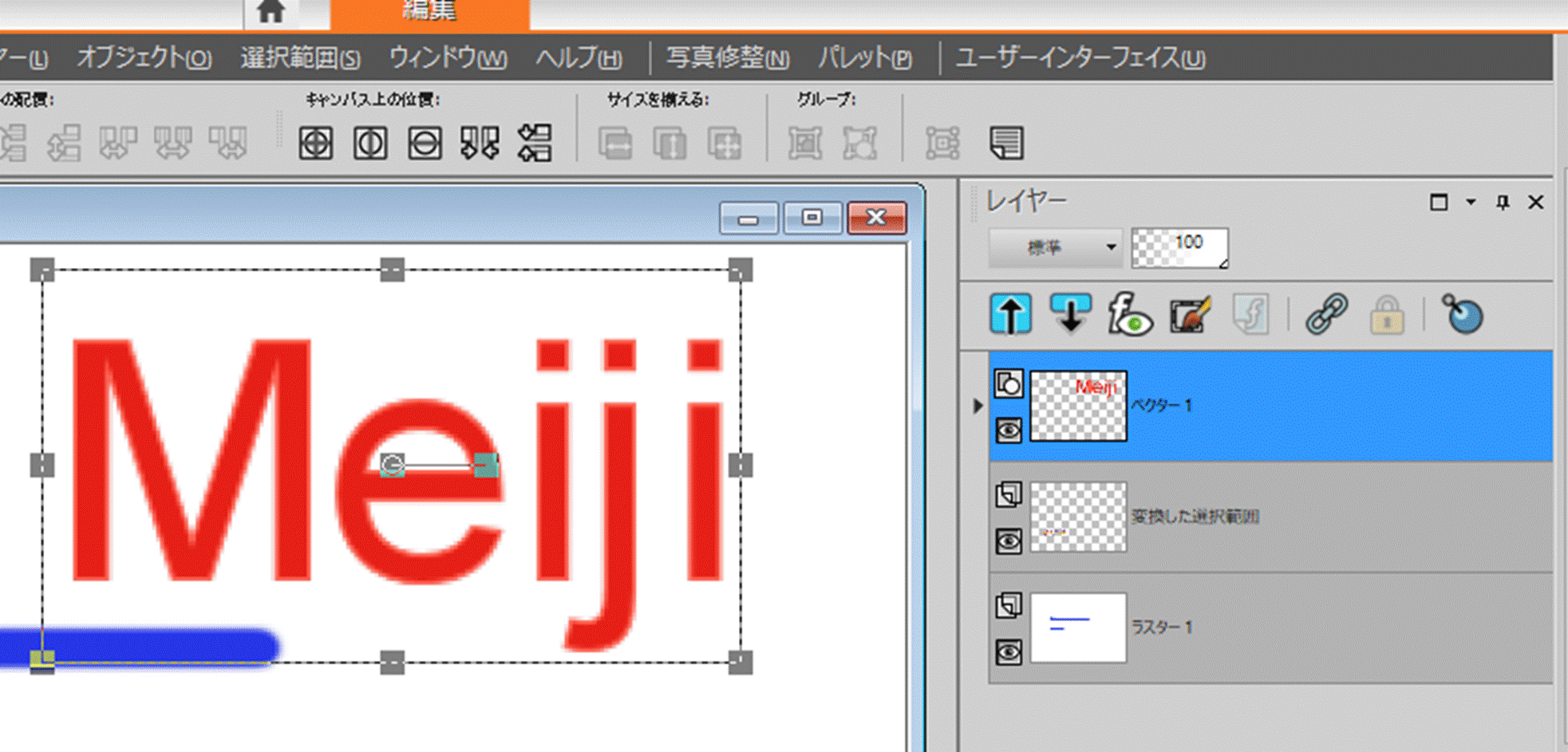Click the ラスター 1 layer type icon

(x=1009, y=605)
